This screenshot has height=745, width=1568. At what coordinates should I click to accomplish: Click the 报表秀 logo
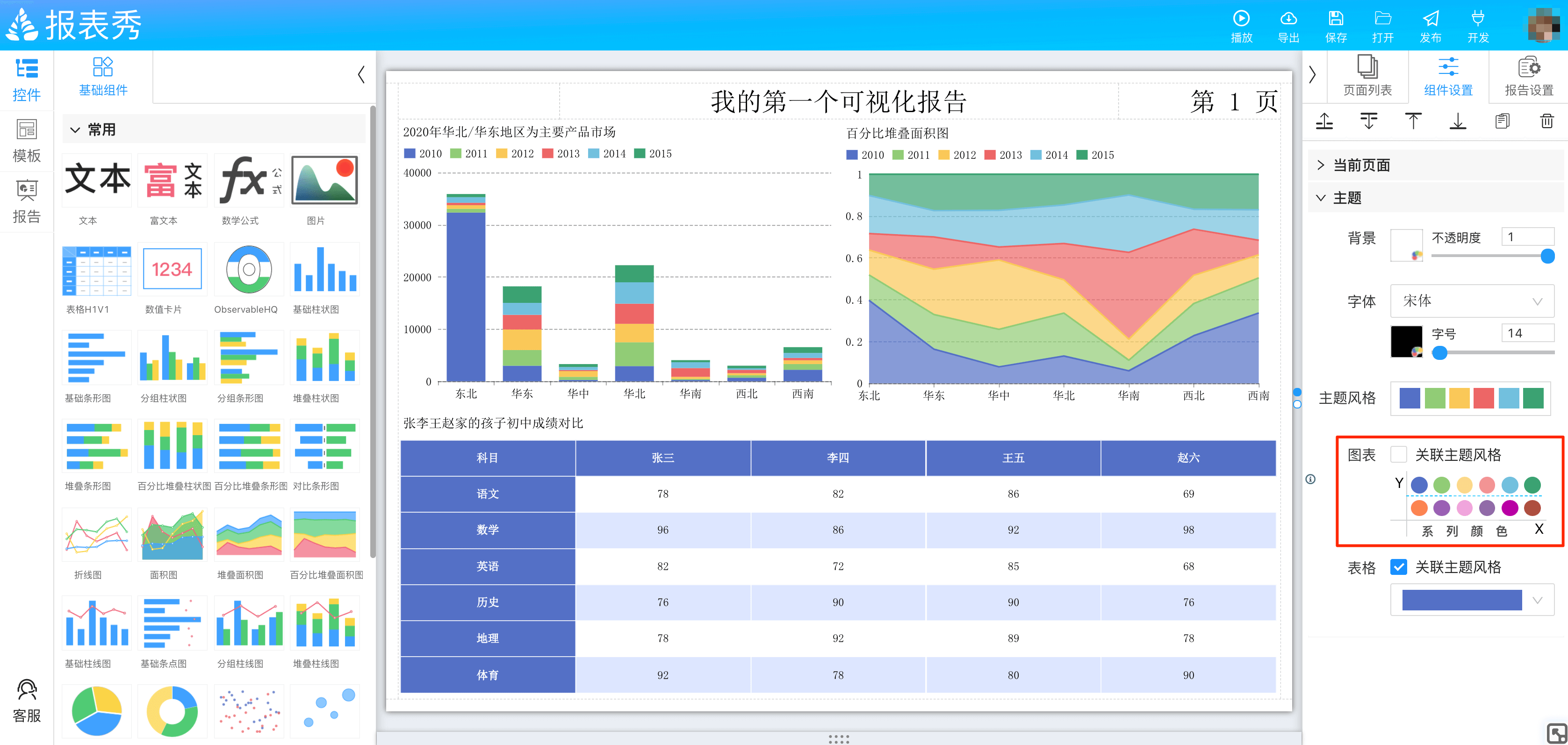coord(73,25)
